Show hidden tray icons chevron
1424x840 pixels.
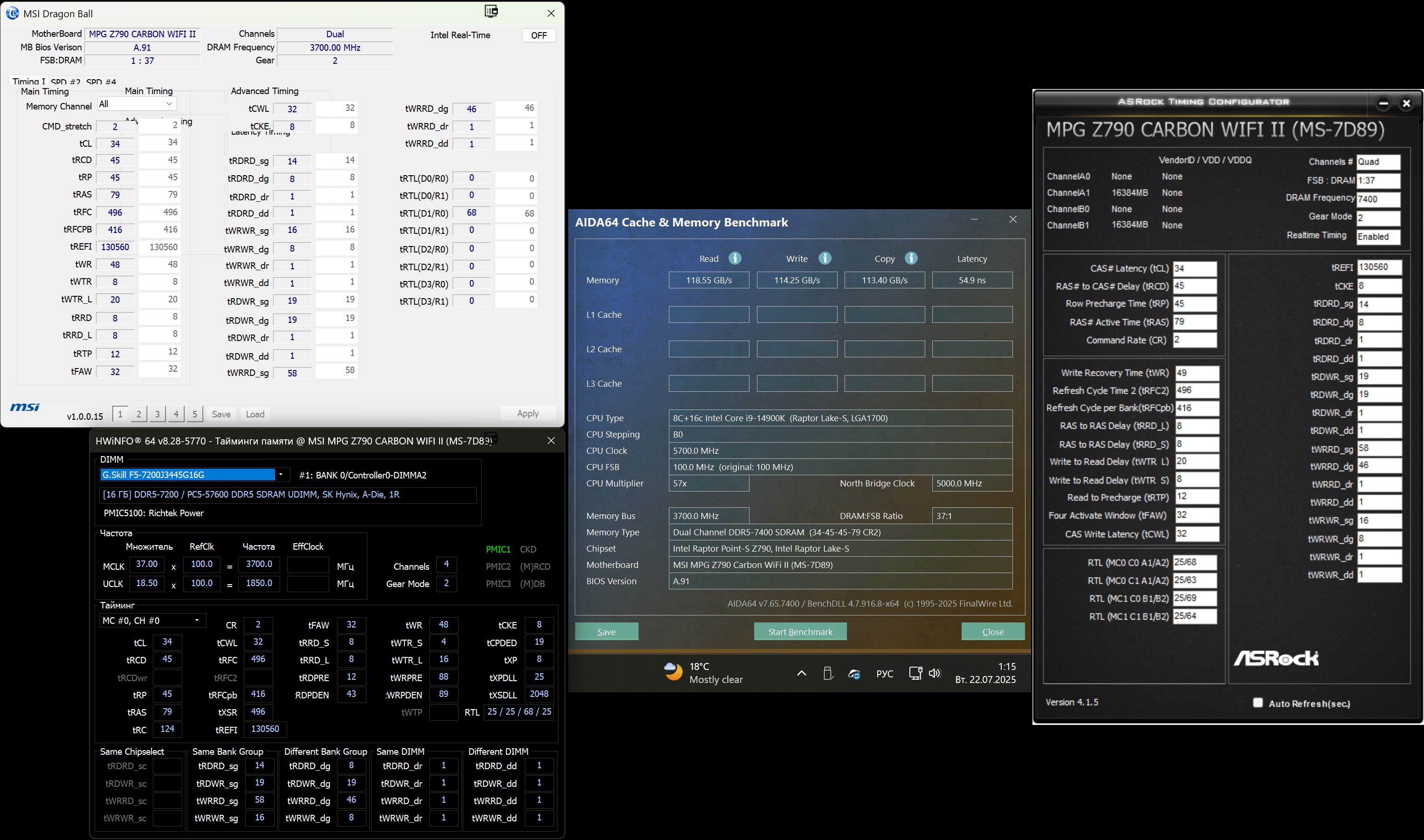(x=801, y=673)
